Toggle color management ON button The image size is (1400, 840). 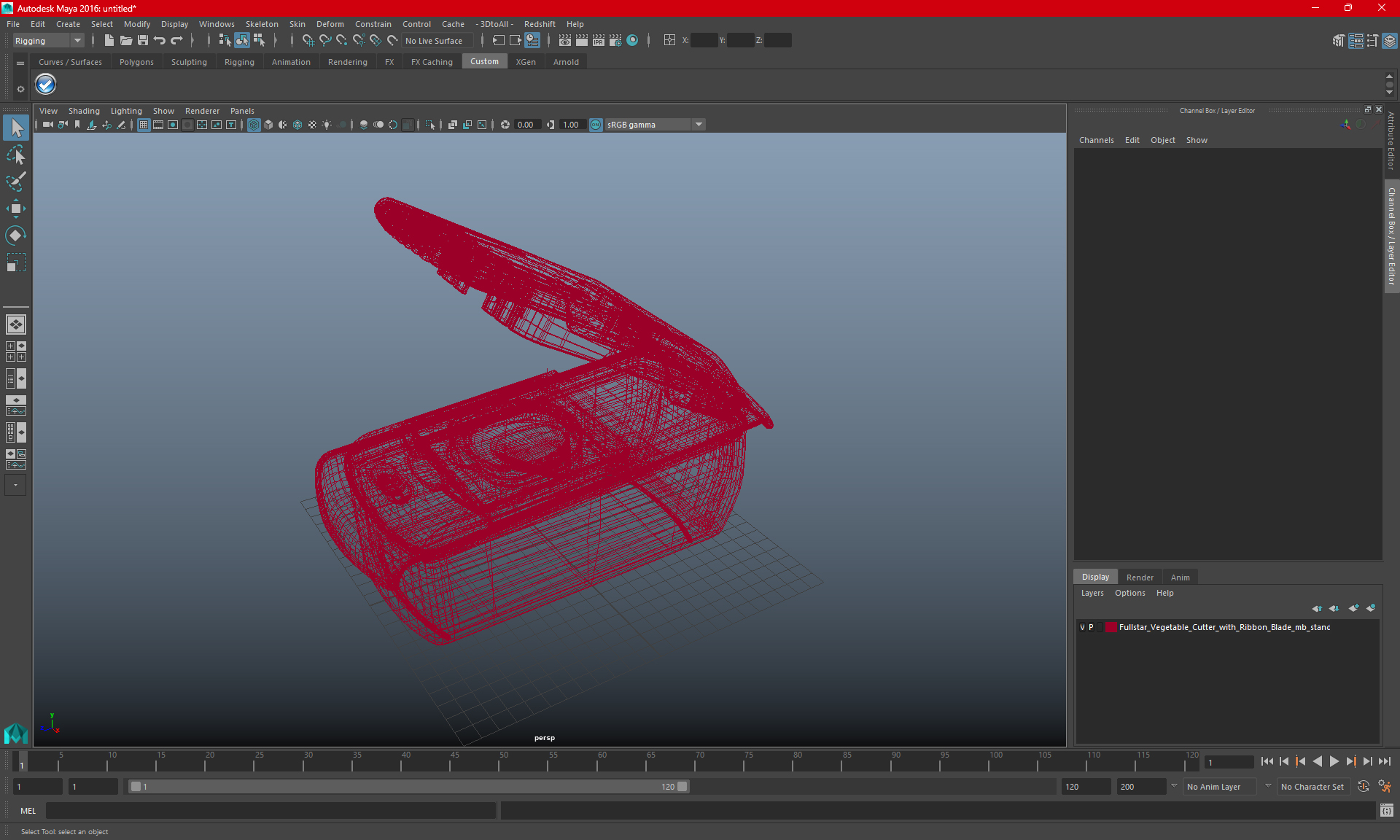pos(596,125)
